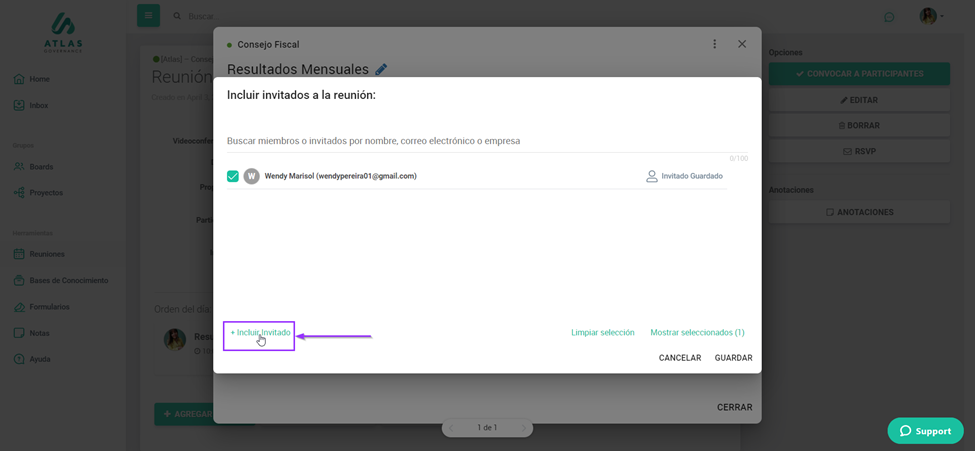Click the Invitado Guardado guest icon

[652, 176]
